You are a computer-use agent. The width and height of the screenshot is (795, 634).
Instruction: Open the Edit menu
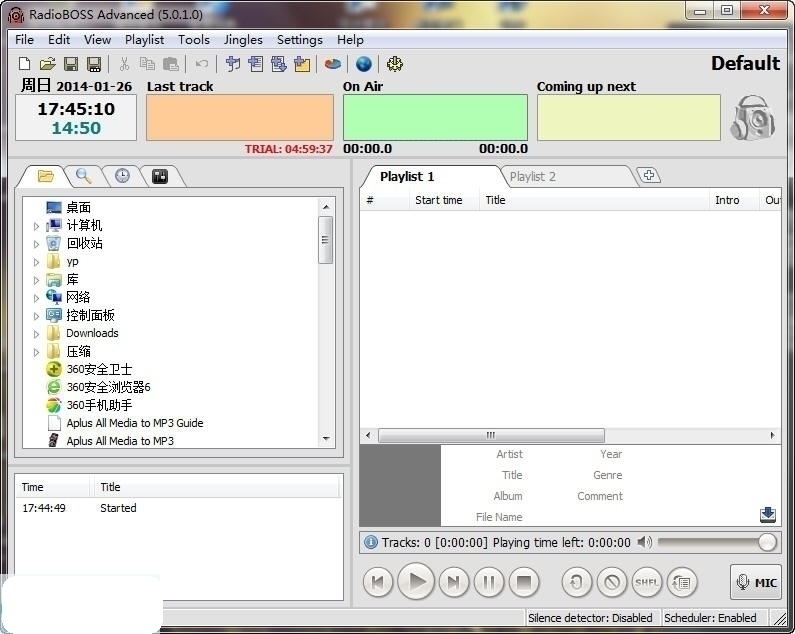59,40
